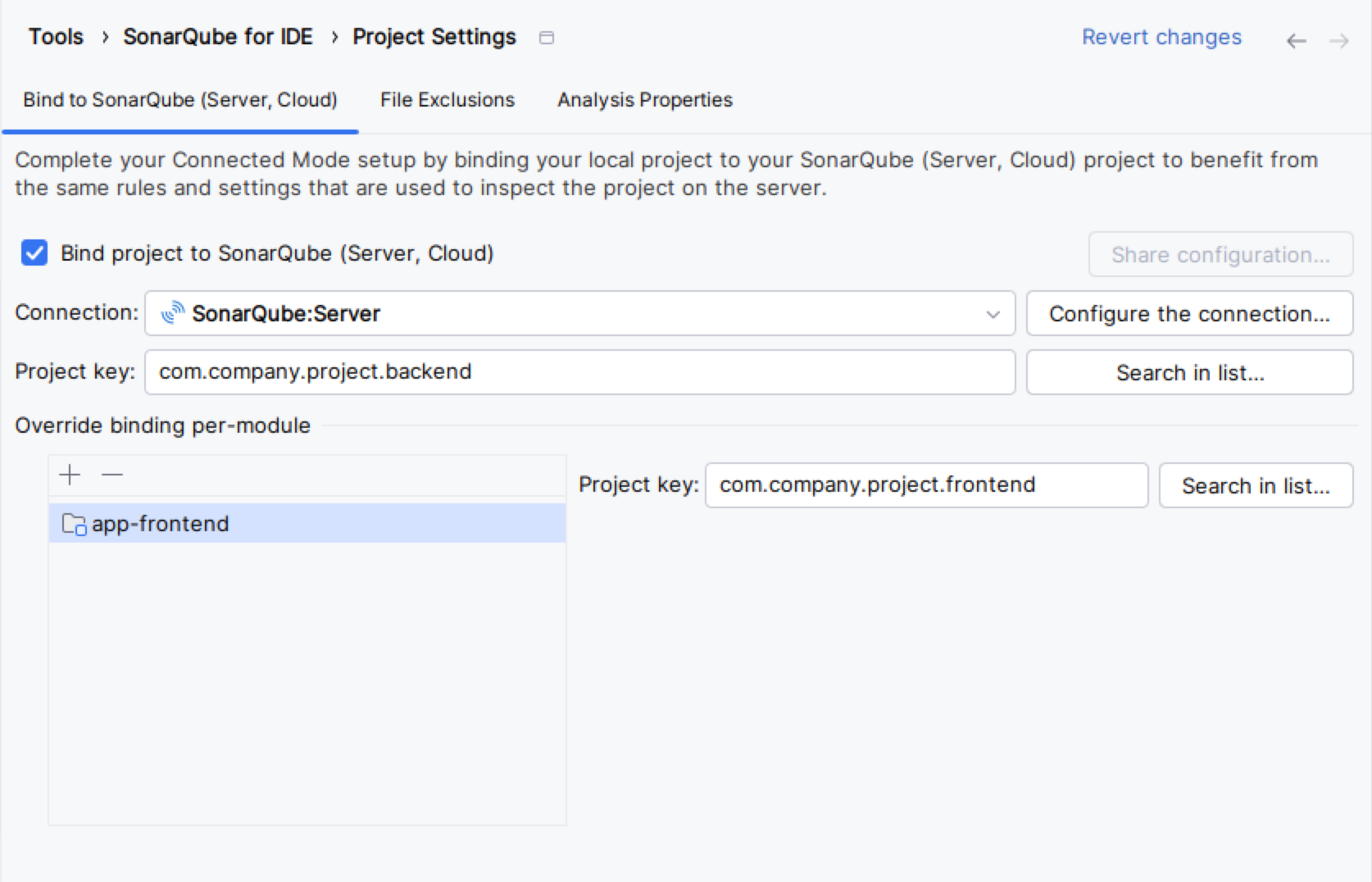Toggle Bind project to SonarQube checkbox

(34, 253)
